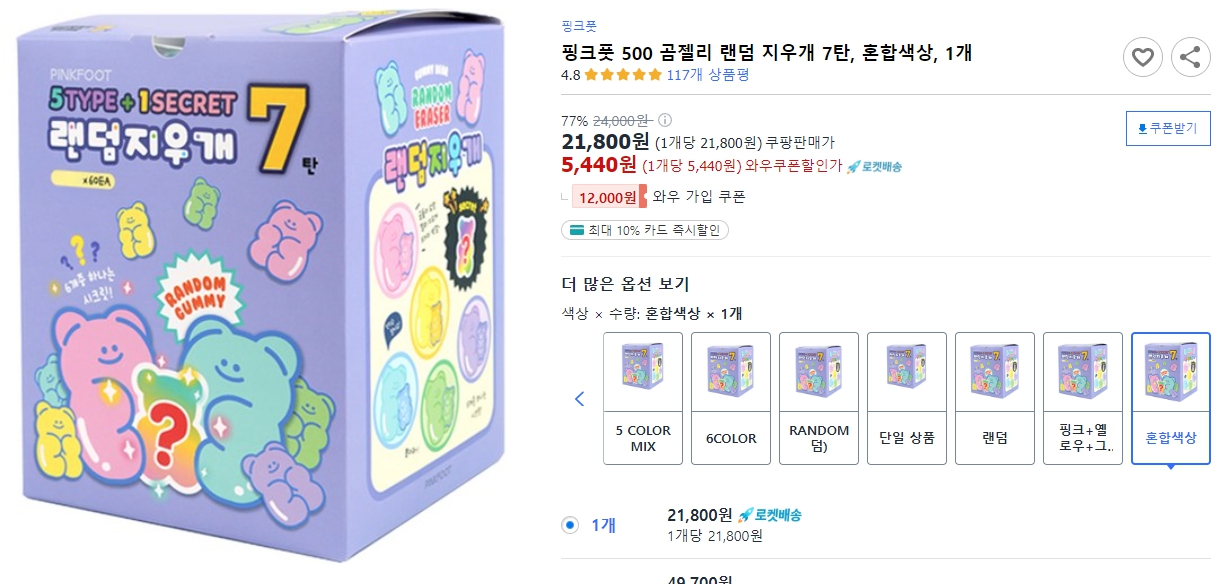Switch to the 6COLOR option
Viewport: 1217px width, 584px height.
(x=730, y=398)
